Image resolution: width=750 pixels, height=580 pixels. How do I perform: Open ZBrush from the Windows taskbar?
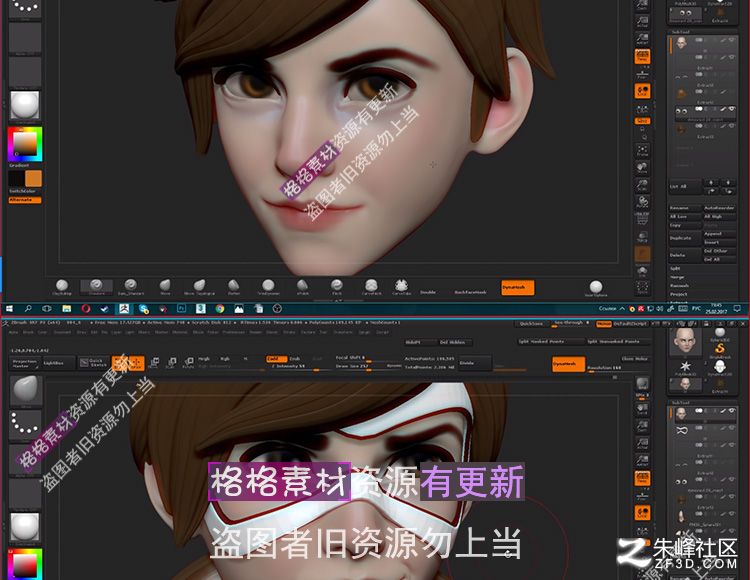click(x=124, y=309)
